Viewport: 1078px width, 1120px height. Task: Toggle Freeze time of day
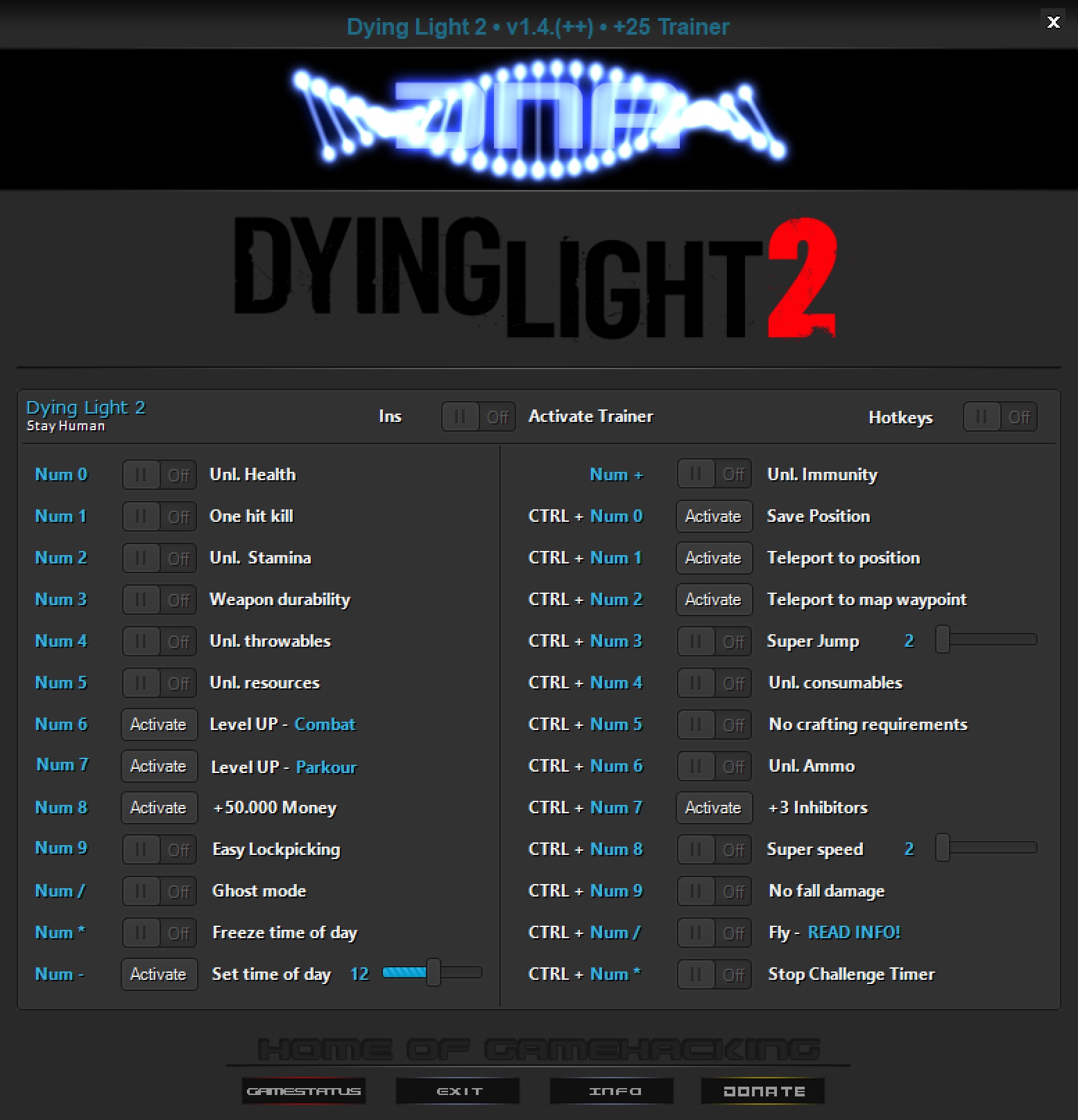point(160,933)
